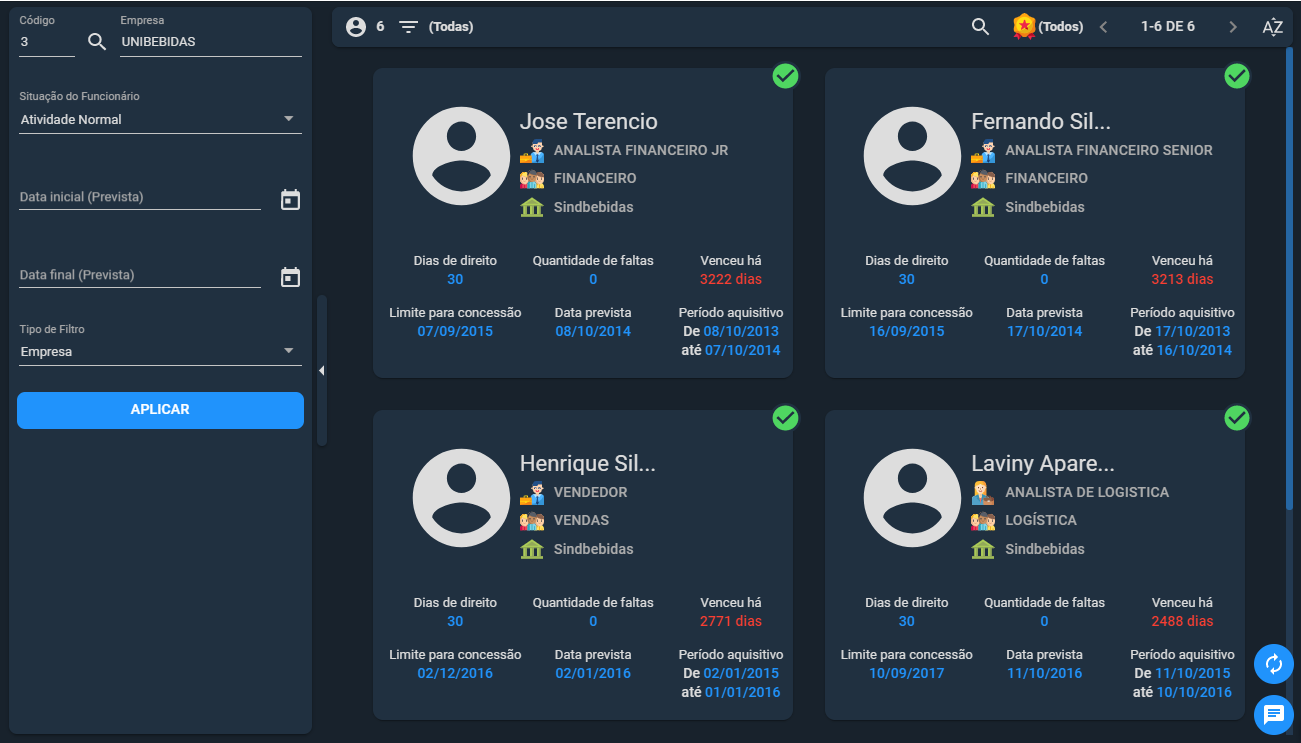Open the Data inicial calendar picker
This screenshot has height=743, width=1301.
coord(290,200)
